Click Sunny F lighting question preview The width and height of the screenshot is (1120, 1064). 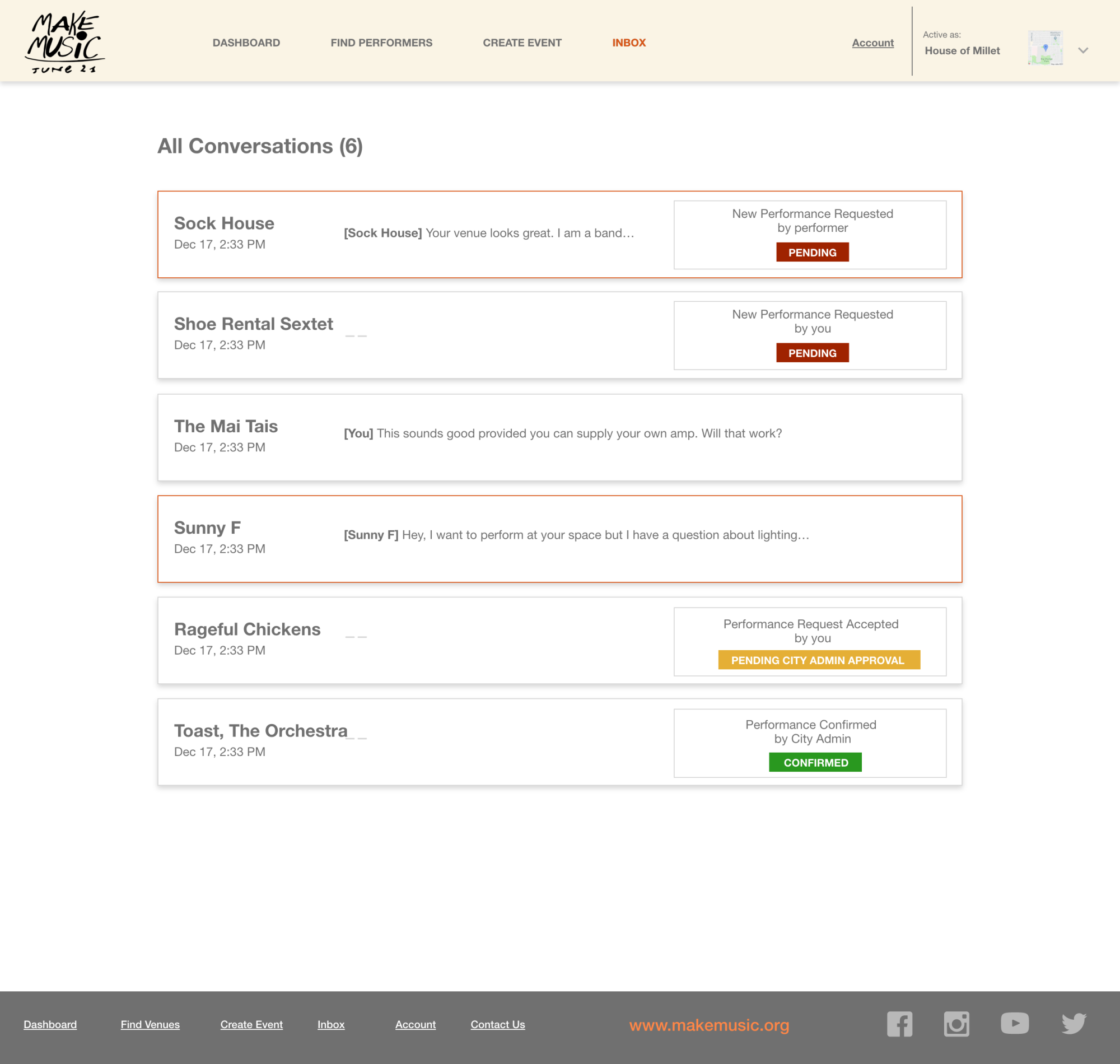pyautogui.click(x=576, y=535)
